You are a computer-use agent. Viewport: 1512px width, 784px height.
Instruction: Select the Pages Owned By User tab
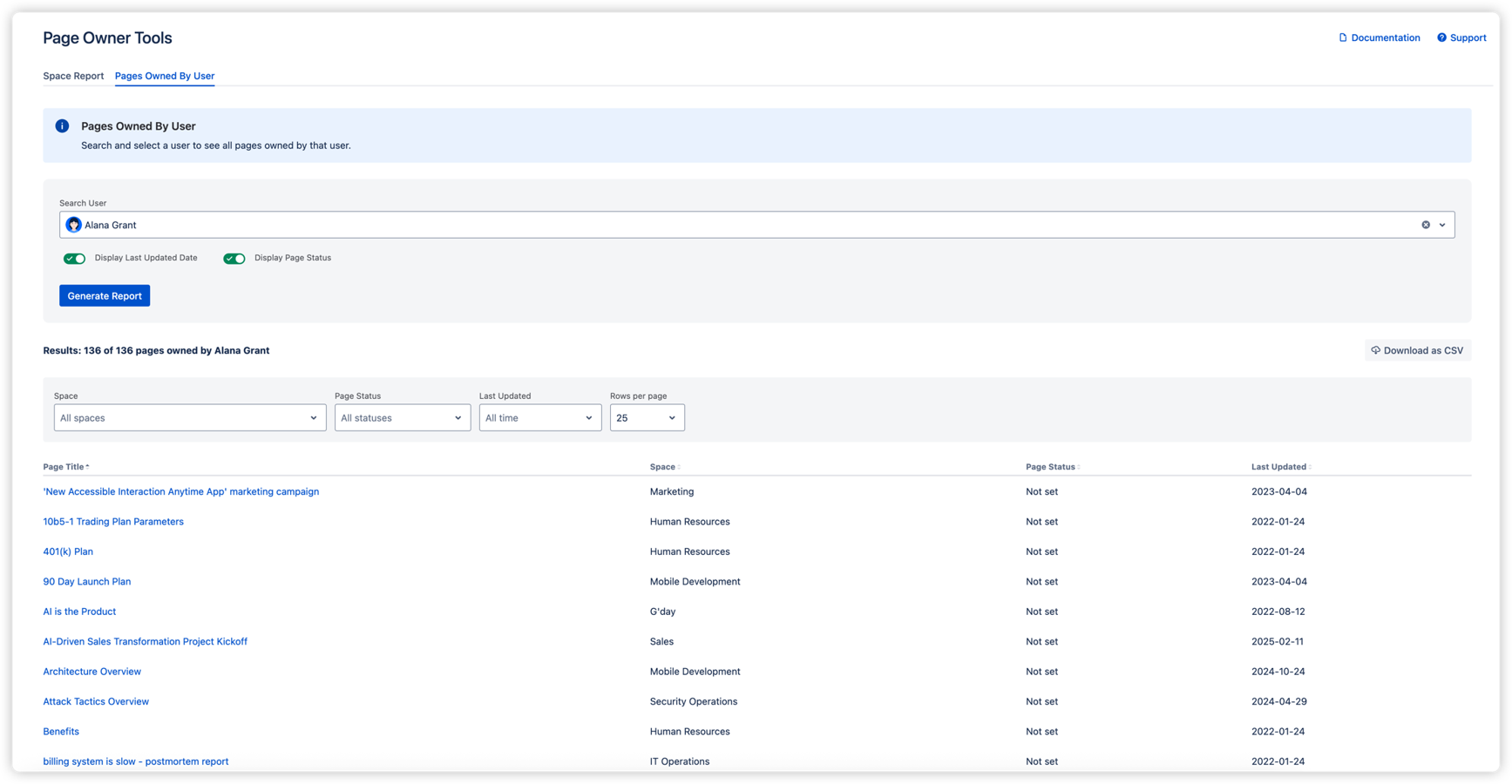coord(164,76)
